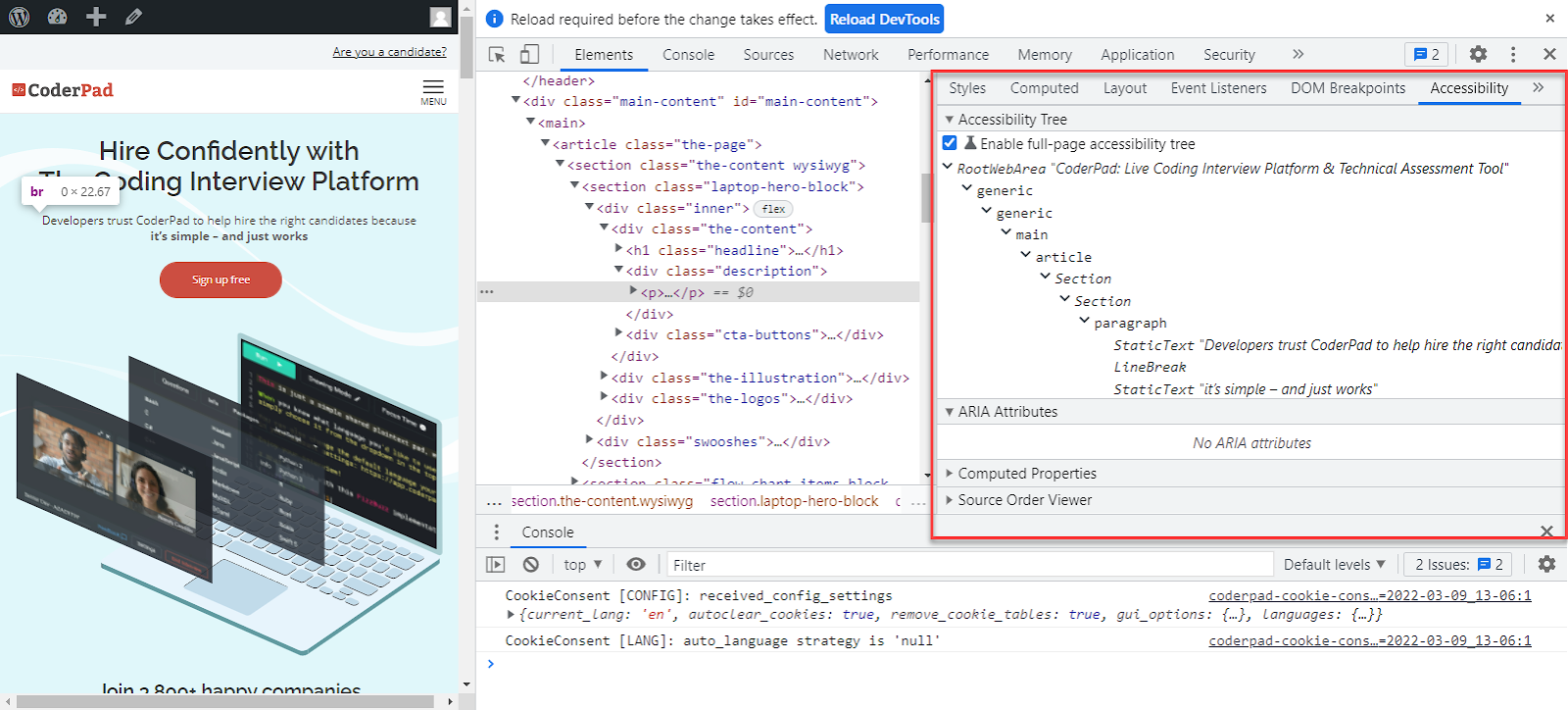Click the Sign up free button
This screenshot has height=710, width=1568.
point(220,279)
